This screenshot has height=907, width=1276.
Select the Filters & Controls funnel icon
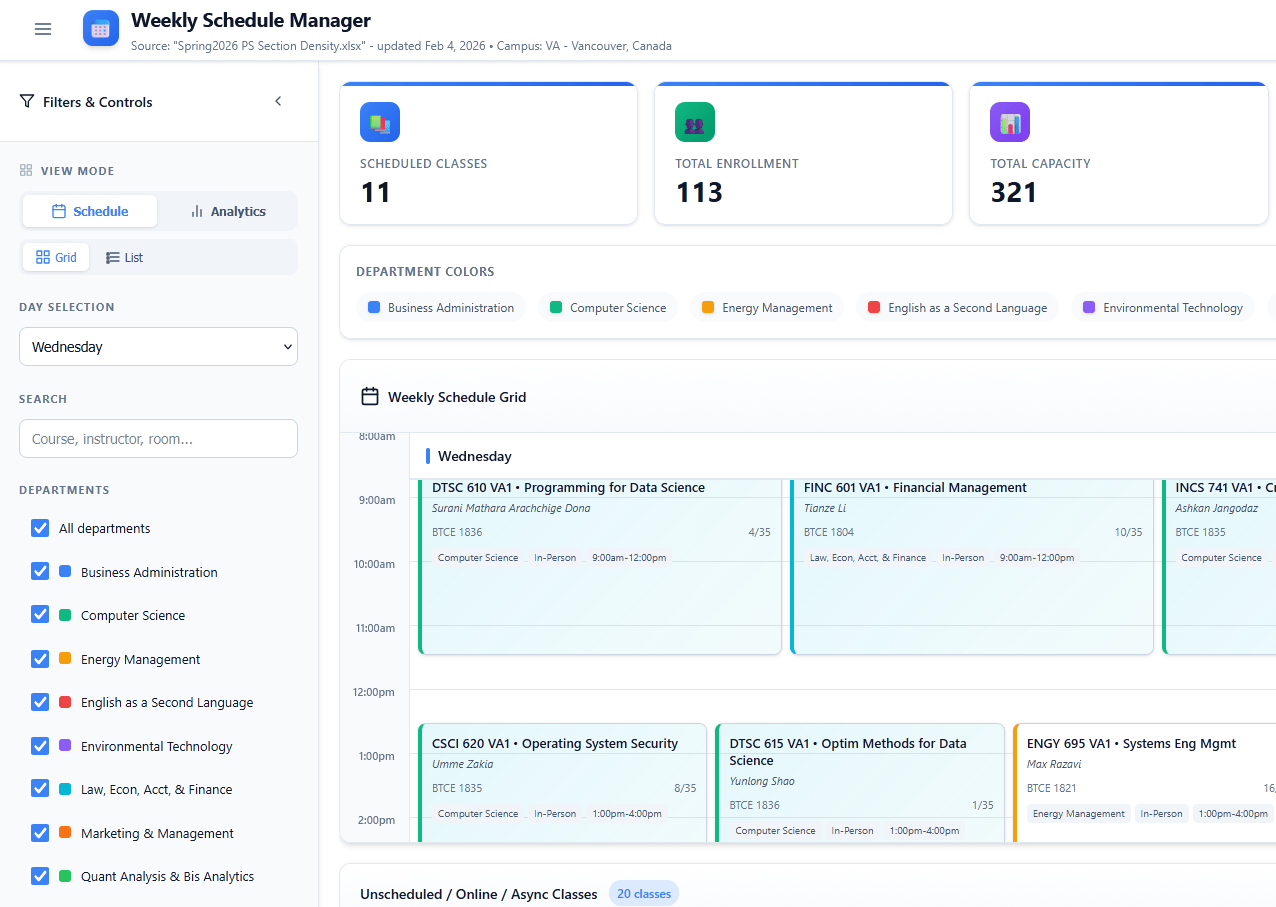pos(25,101)
